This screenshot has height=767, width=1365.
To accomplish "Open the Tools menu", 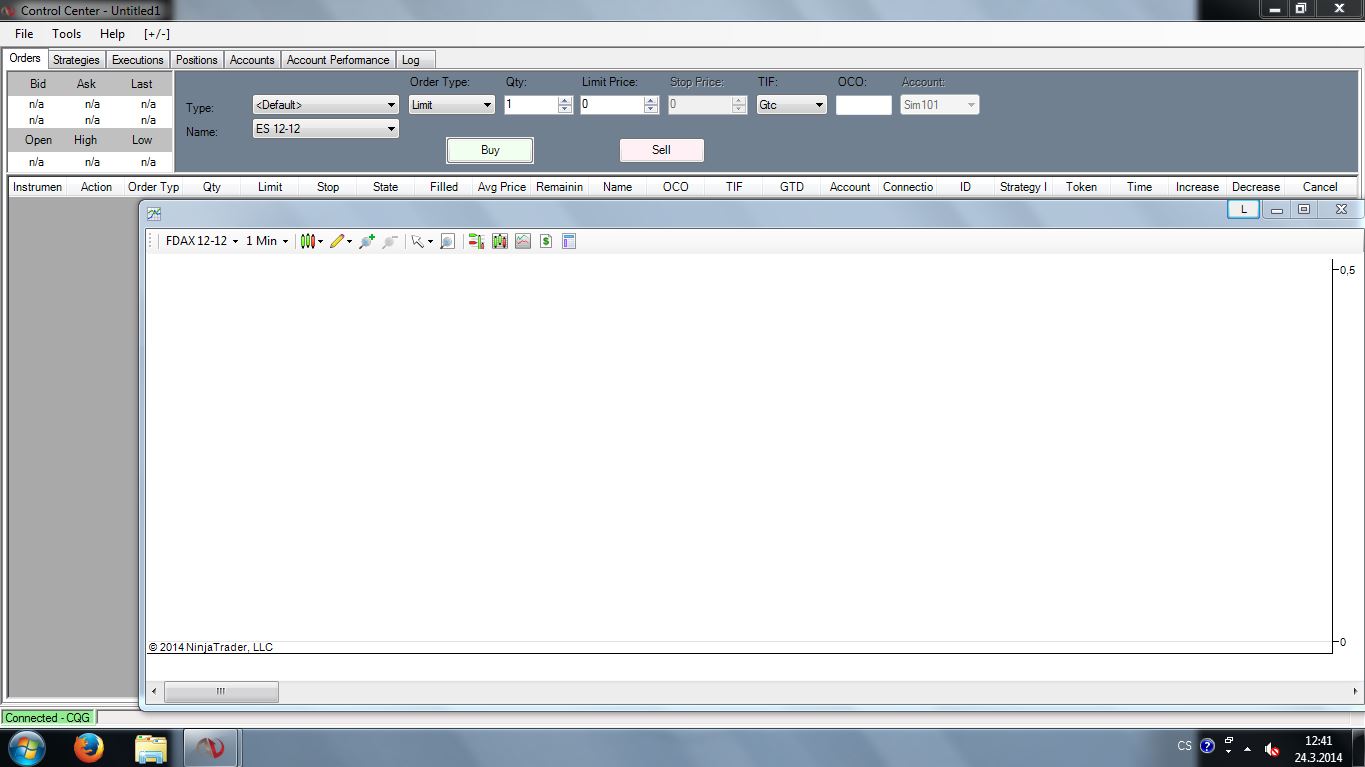I will point(67,34).
